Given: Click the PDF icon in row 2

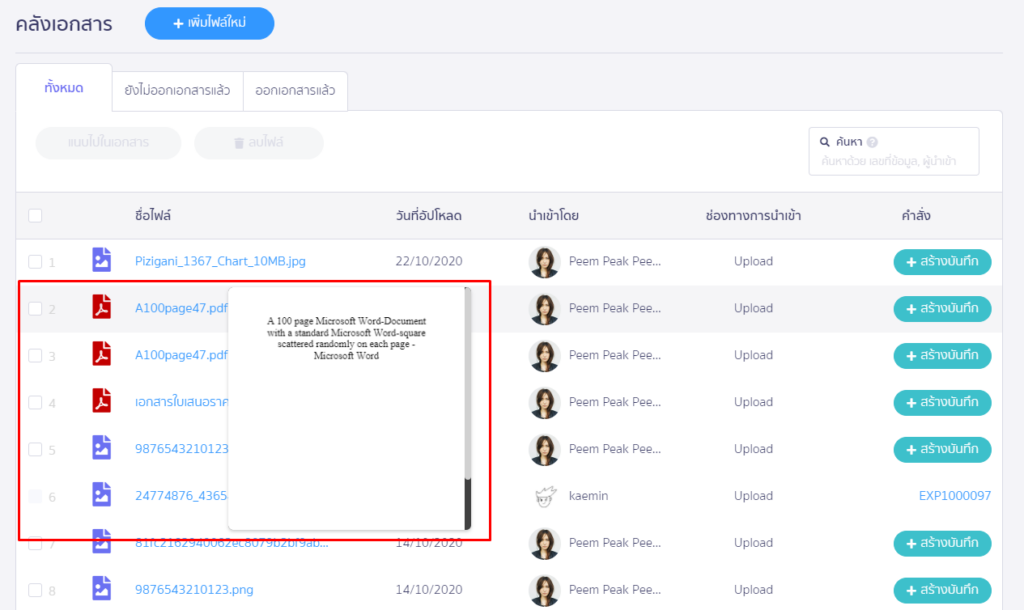Looking at the screenshot, I should (101, 307).
